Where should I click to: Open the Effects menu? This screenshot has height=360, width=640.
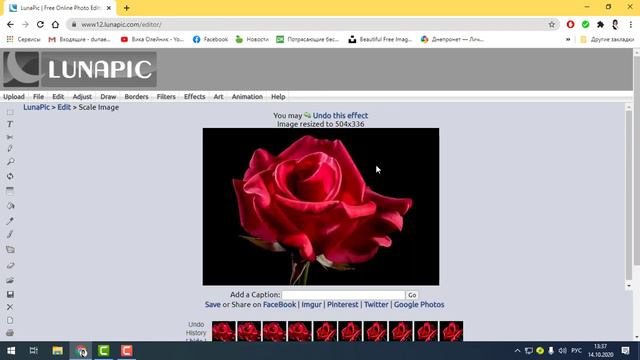(x=194, y=97)
